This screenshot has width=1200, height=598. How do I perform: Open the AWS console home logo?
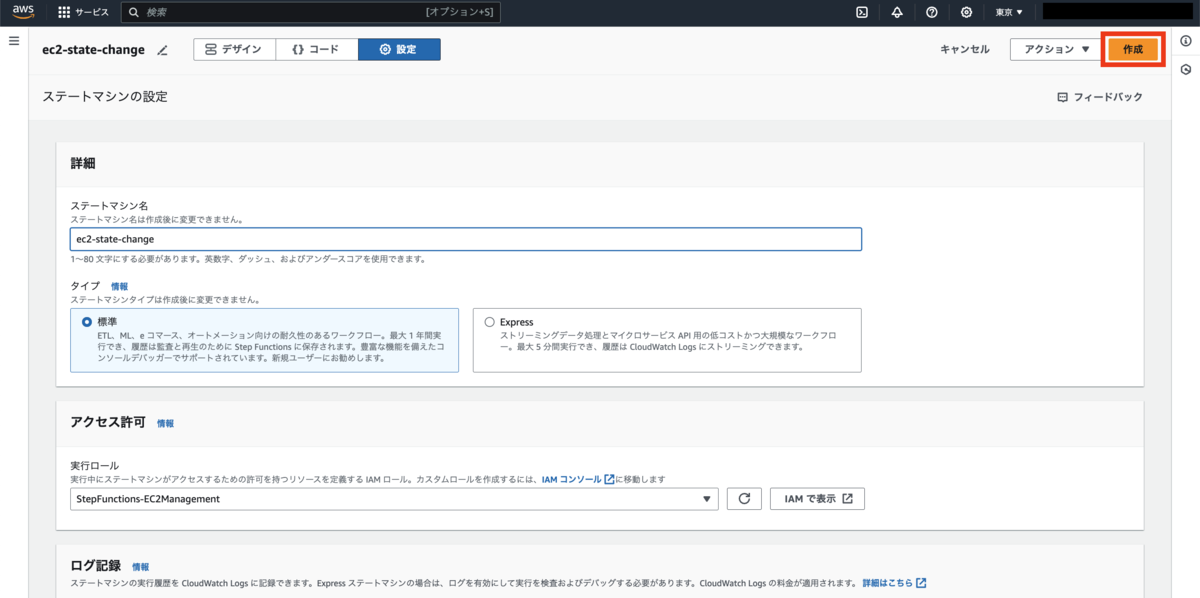pyautogui.click(x=23, y=12)
